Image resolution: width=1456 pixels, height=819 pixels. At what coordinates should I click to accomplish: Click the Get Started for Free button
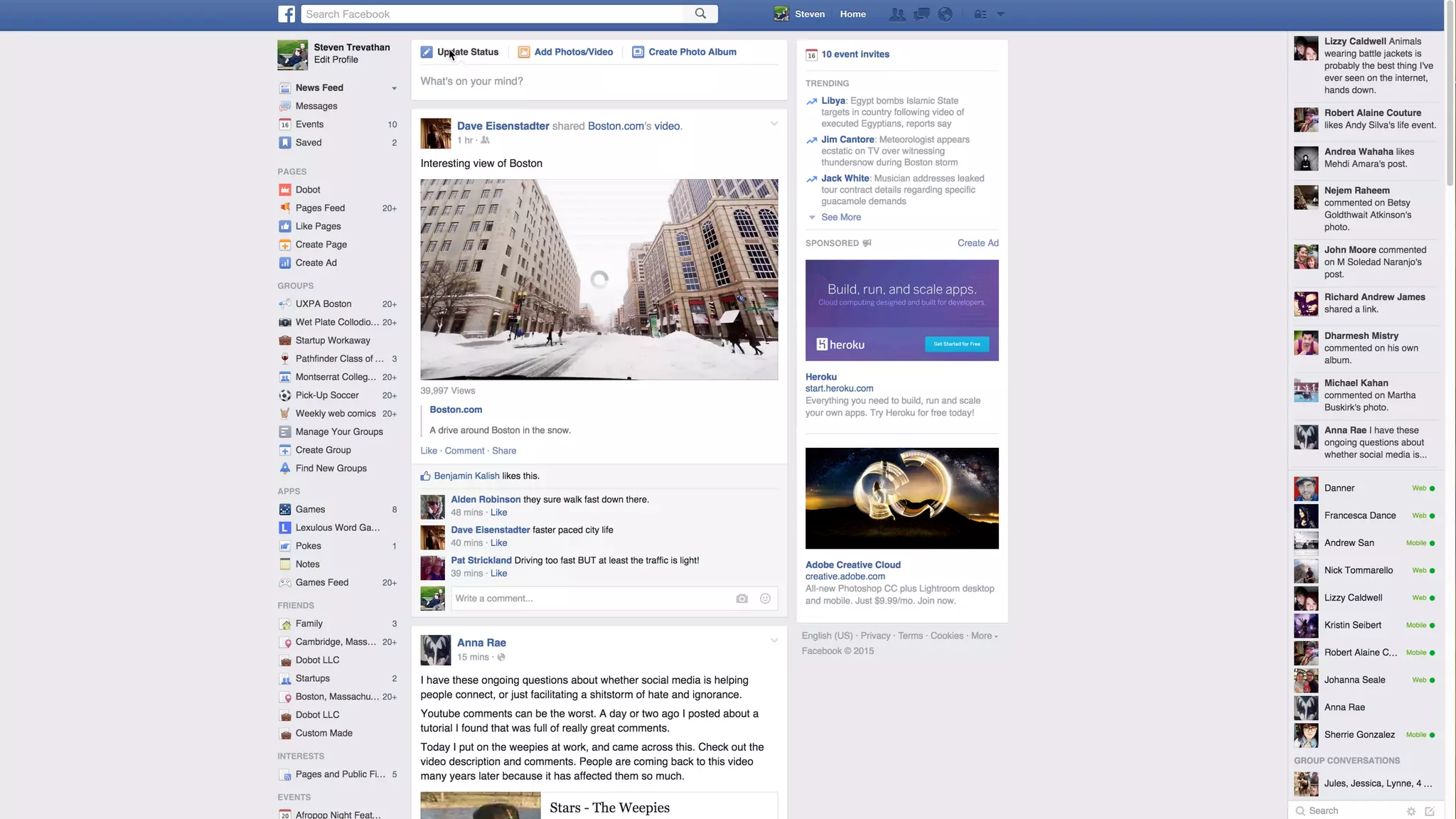956,344
